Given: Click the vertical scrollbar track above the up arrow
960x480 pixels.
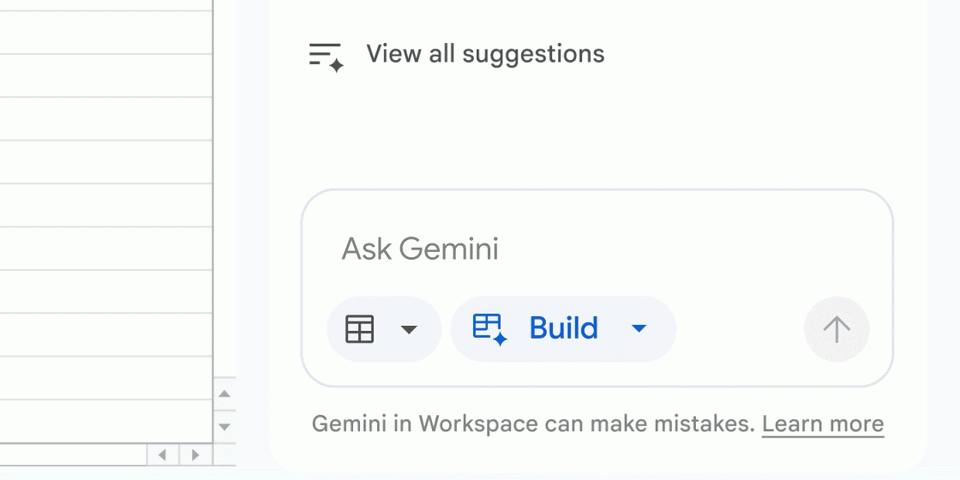Looking at the screenshot, I should [225, 200].
